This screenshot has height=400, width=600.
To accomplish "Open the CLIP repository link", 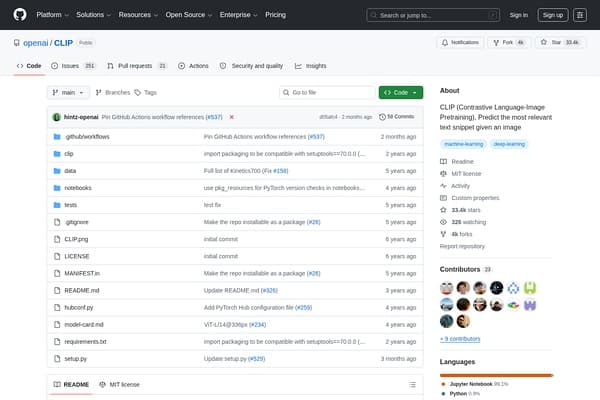I will click(63, 43).
